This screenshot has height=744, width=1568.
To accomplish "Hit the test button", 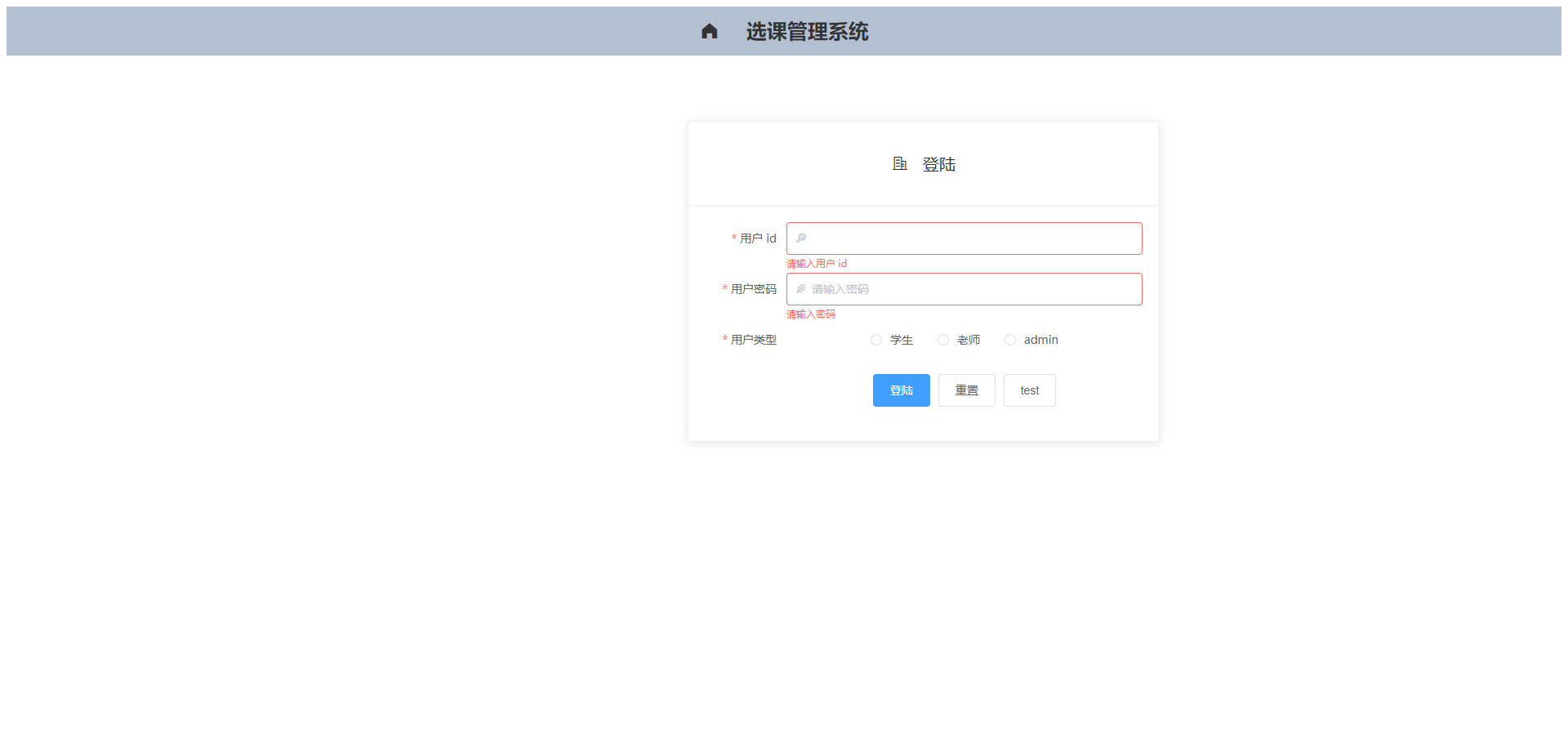I will click(x=1029, y=390).
